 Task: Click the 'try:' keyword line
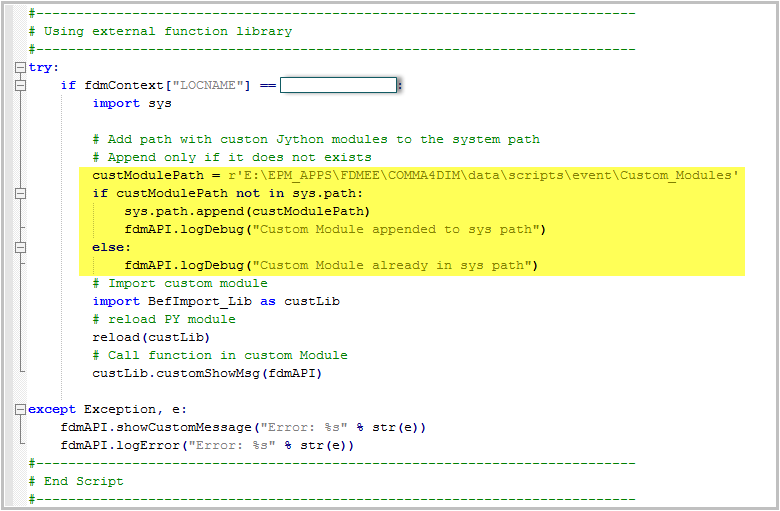(44, 67)
